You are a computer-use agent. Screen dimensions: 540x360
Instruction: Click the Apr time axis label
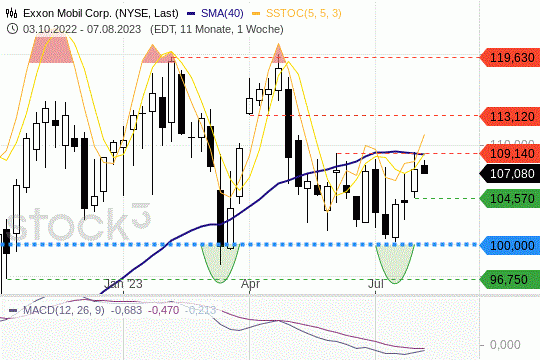[250, 284]
